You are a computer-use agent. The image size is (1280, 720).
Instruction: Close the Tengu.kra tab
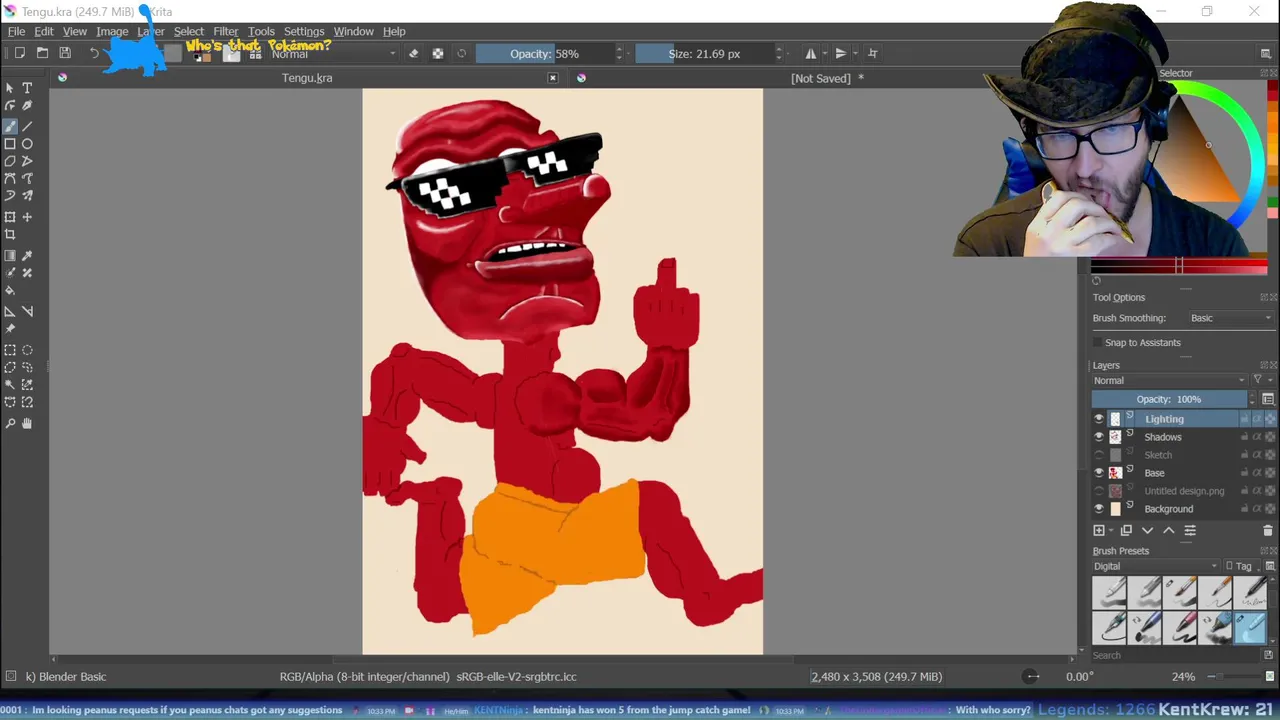(x=553, y=78)
